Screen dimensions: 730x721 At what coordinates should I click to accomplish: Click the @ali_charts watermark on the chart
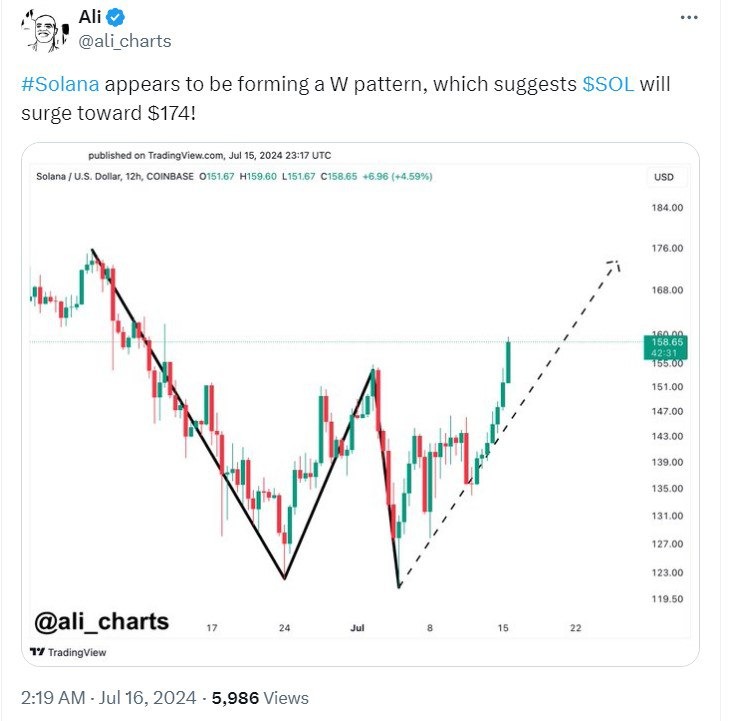(101, 622)
